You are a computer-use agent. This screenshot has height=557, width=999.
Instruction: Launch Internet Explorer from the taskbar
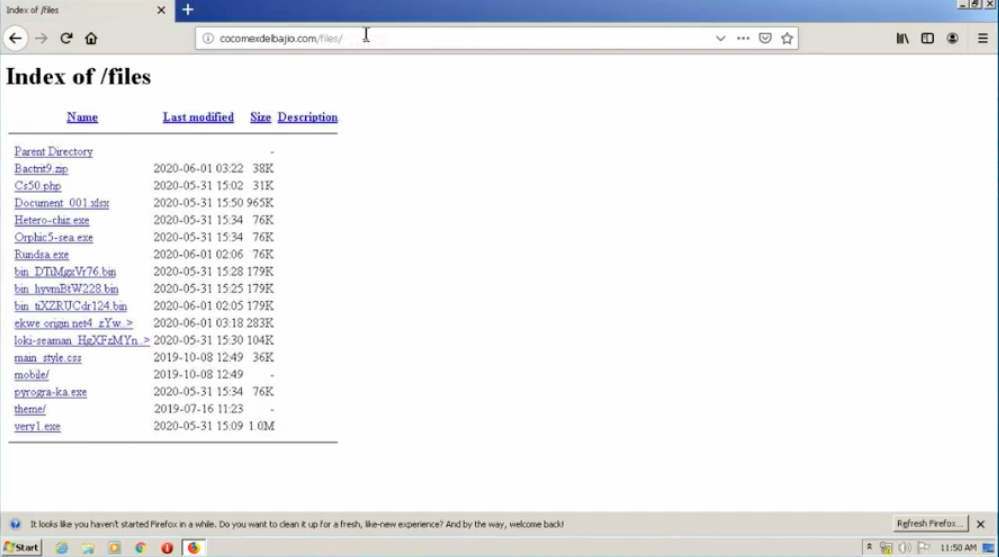pyautogui.click(x=62, y=547)
